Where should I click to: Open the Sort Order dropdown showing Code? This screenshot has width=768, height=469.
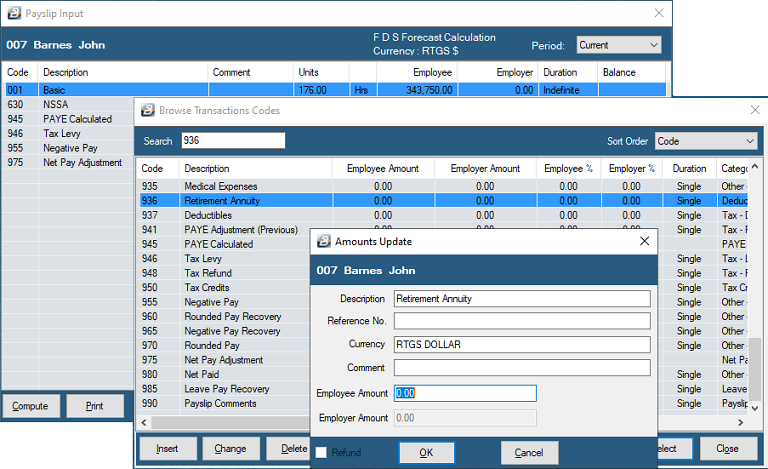(x=706, y=141)
